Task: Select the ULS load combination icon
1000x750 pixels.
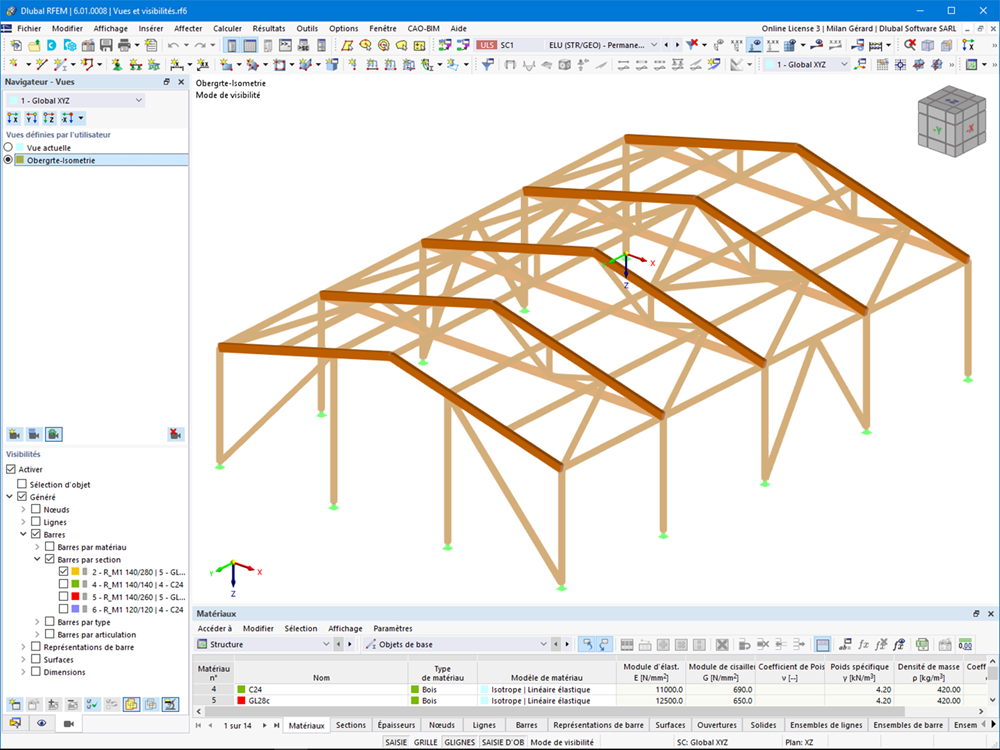Action: [487, 45]
